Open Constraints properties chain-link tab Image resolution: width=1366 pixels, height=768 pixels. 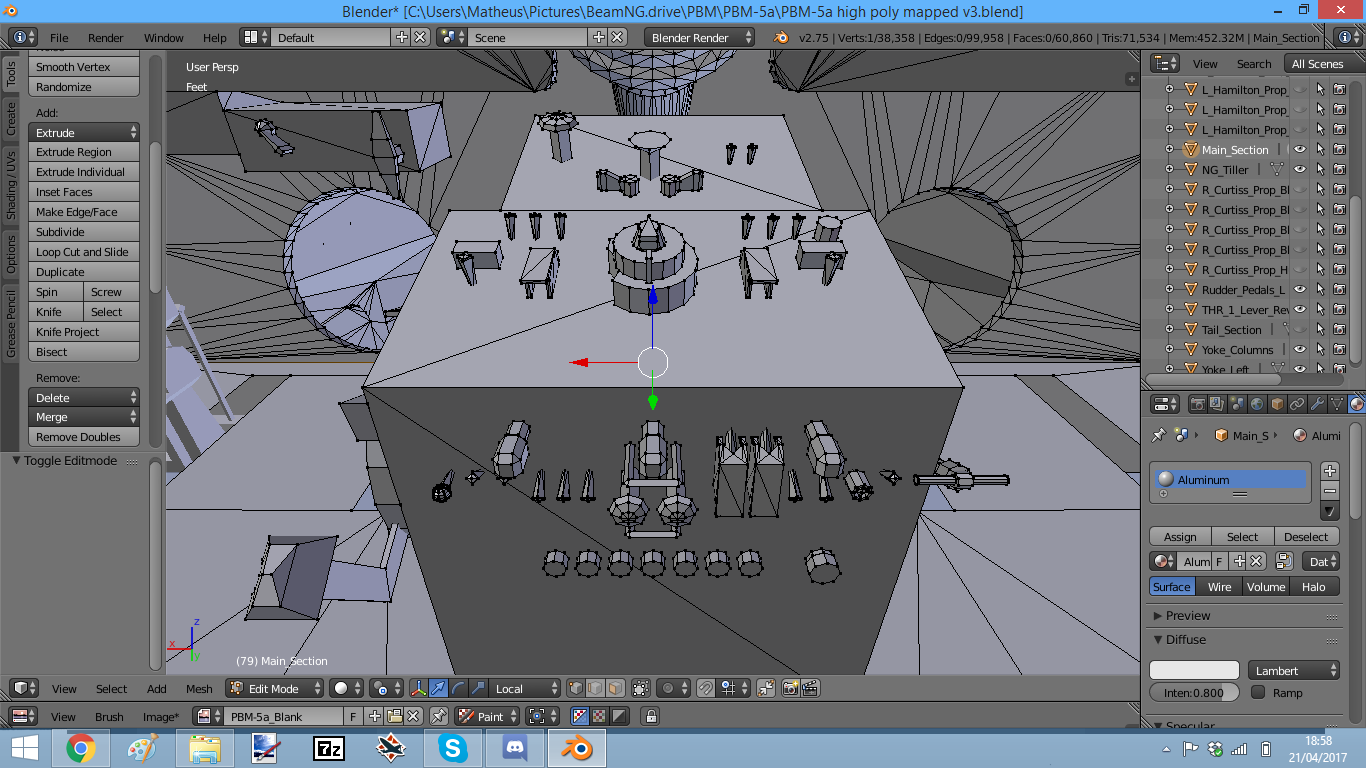click(1297, 404)
